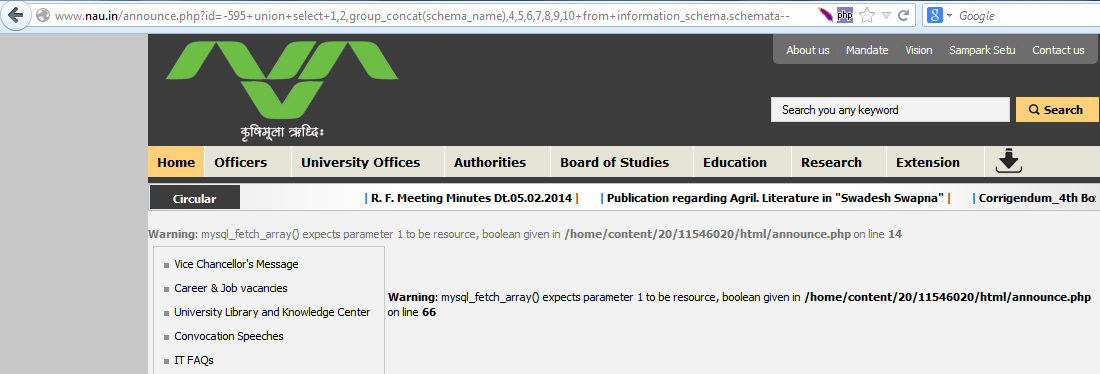Open the University Offices menu item
The height and width of the screenshot is (374, 1100).
(361, 162)
